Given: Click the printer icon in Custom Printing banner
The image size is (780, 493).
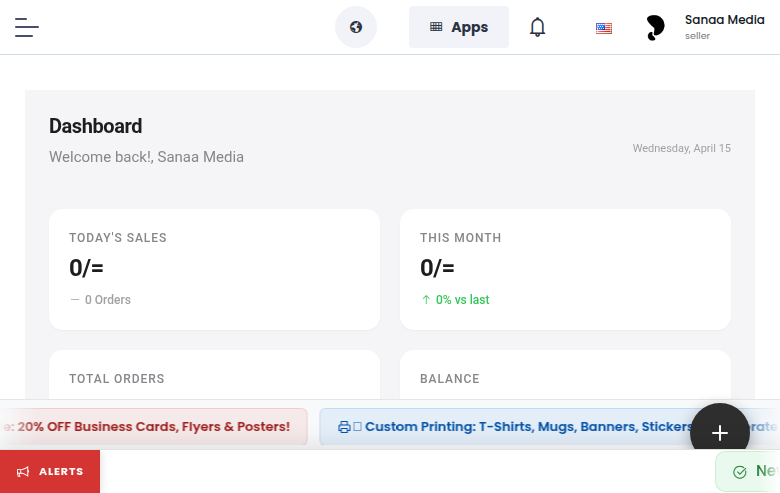Looking at the screenshot, I should pos(344,427).
